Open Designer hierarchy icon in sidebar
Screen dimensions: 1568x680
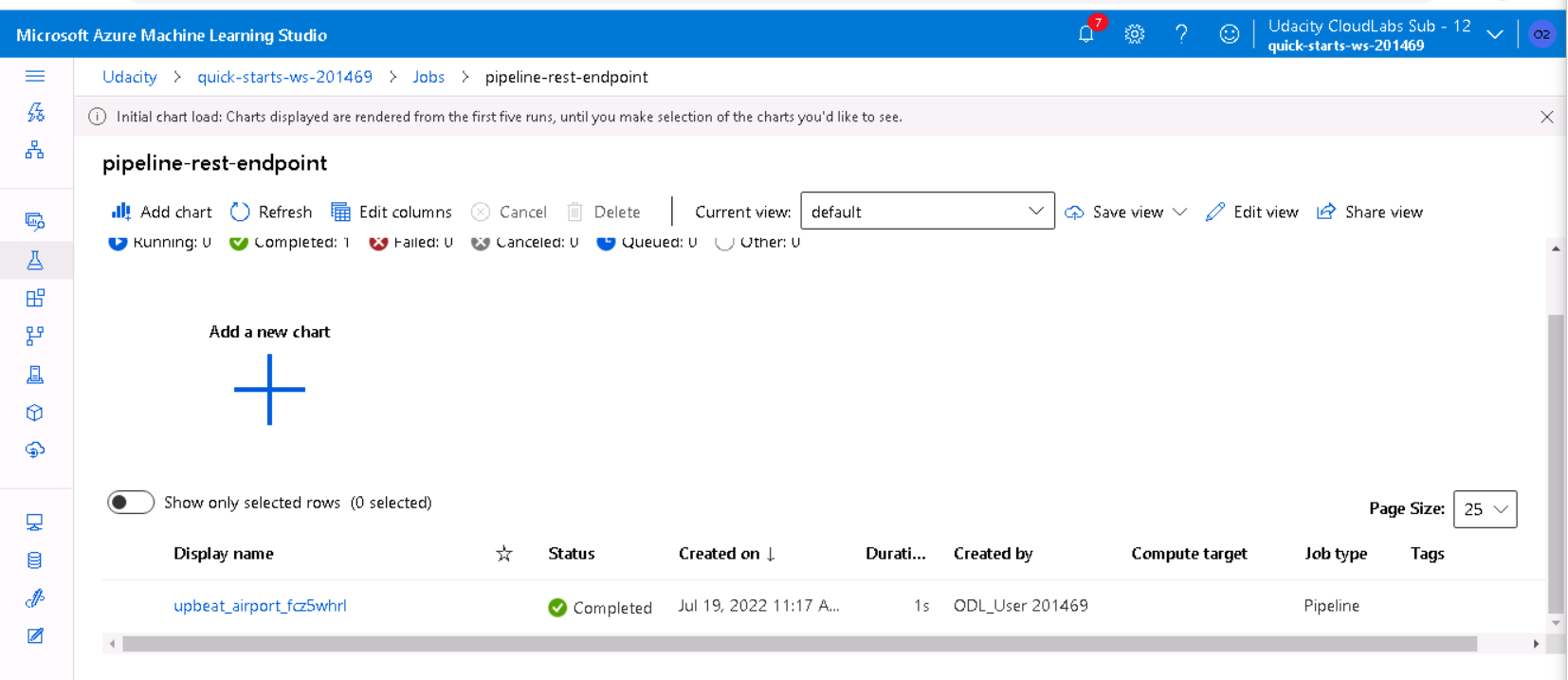[35, 150]
